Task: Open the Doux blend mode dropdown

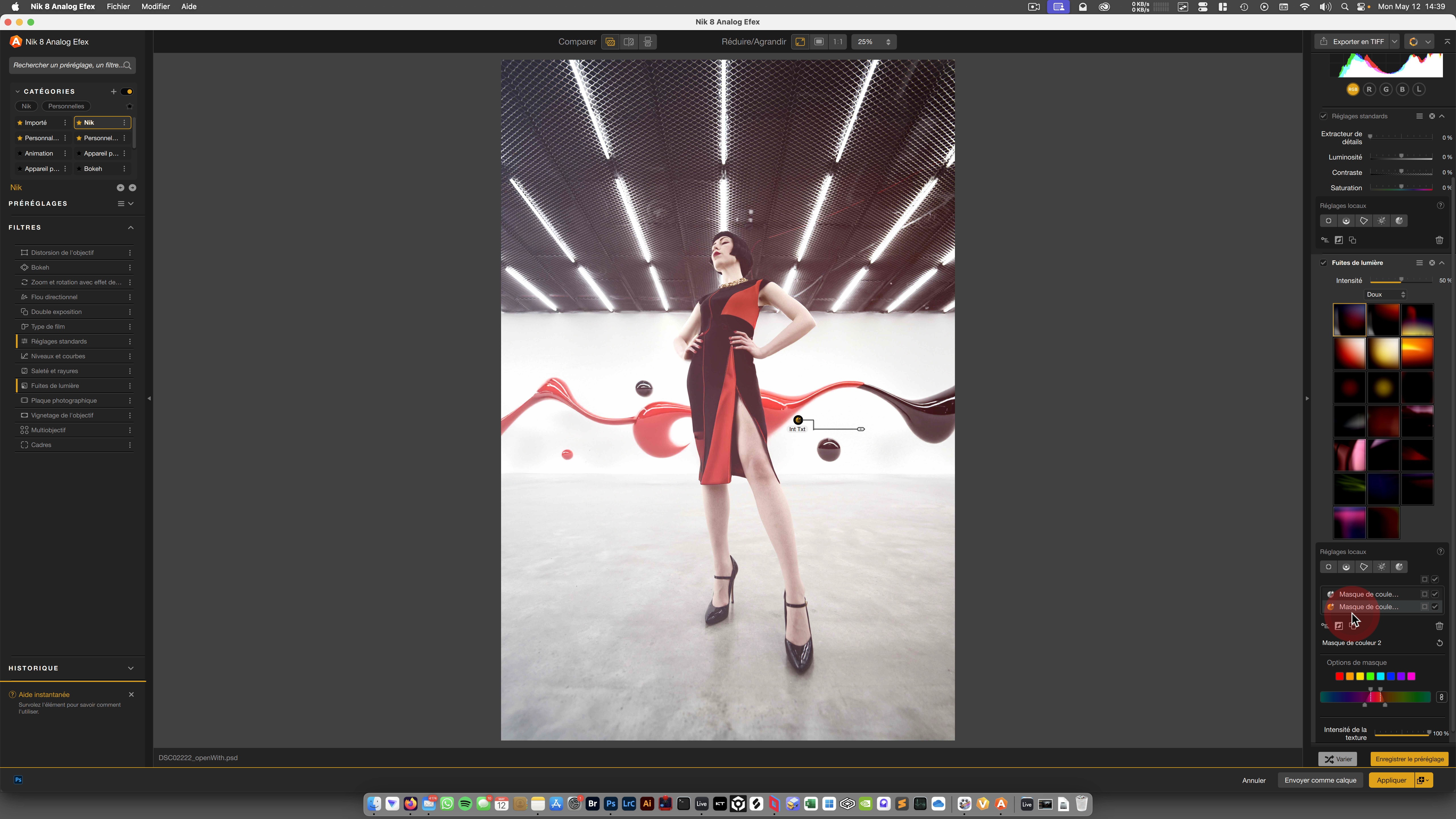Action: click(1385, 295)
